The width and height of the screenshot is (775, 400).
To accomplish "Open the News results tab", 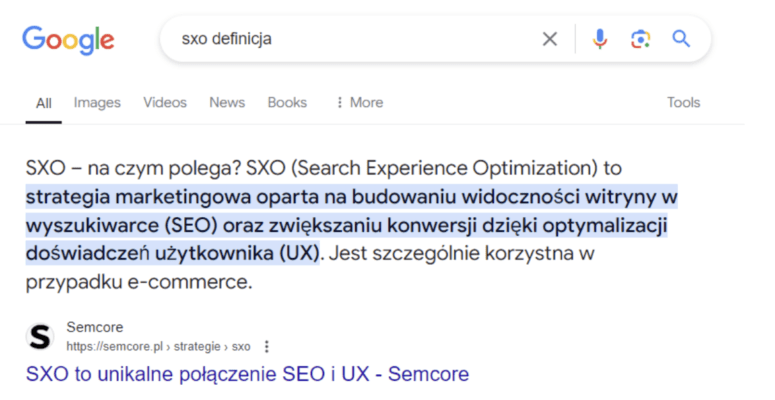I will [x=227, y=102].
